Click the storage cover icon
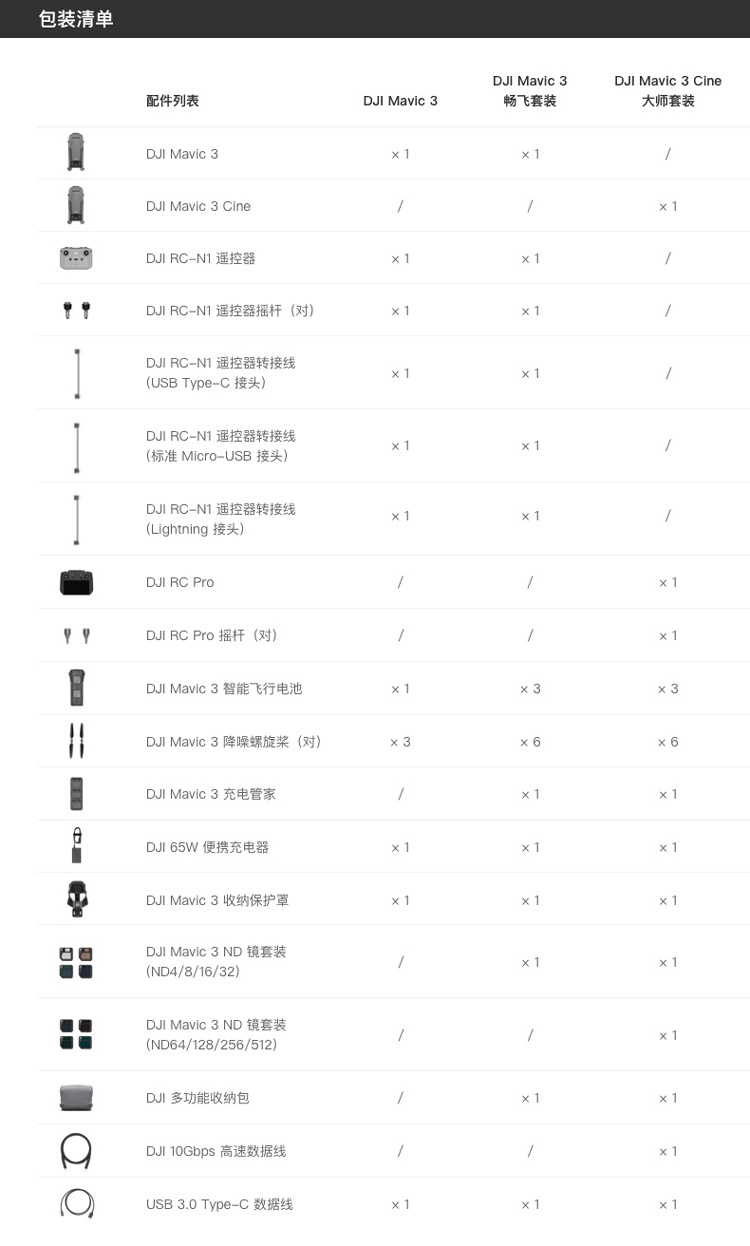Screen dimensions: 750x1246 pyautogui.click(x=76, y=899)
